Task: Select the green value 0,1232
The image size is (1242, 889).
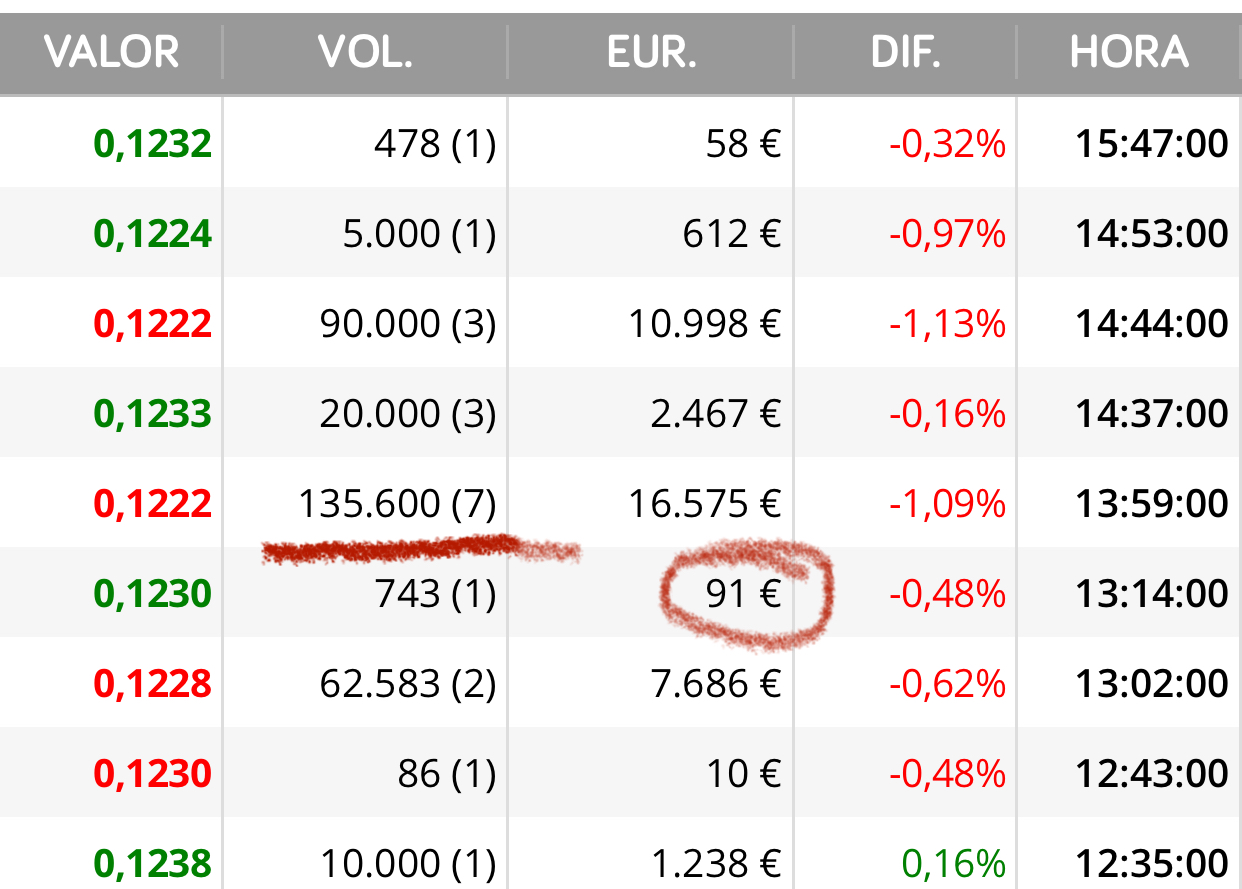Action: point(153,144)
